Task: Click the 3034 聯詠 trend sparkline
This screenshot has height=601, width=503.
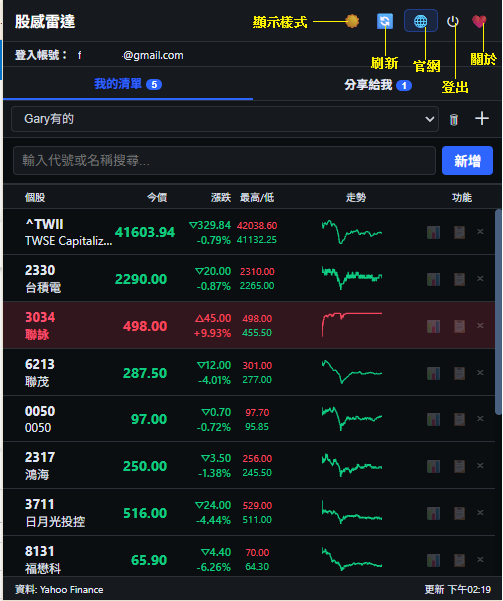Action: 352,325
